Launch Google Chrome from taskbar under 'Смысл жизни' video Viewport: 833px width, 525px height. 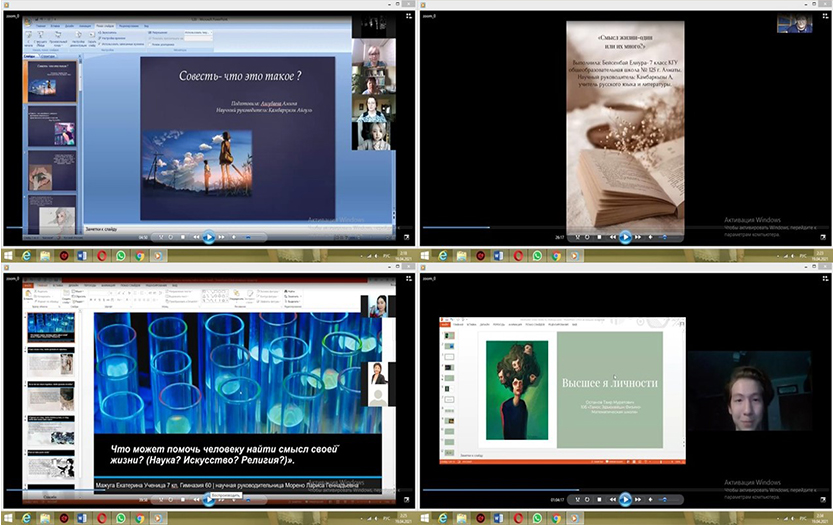coord(556,256)
